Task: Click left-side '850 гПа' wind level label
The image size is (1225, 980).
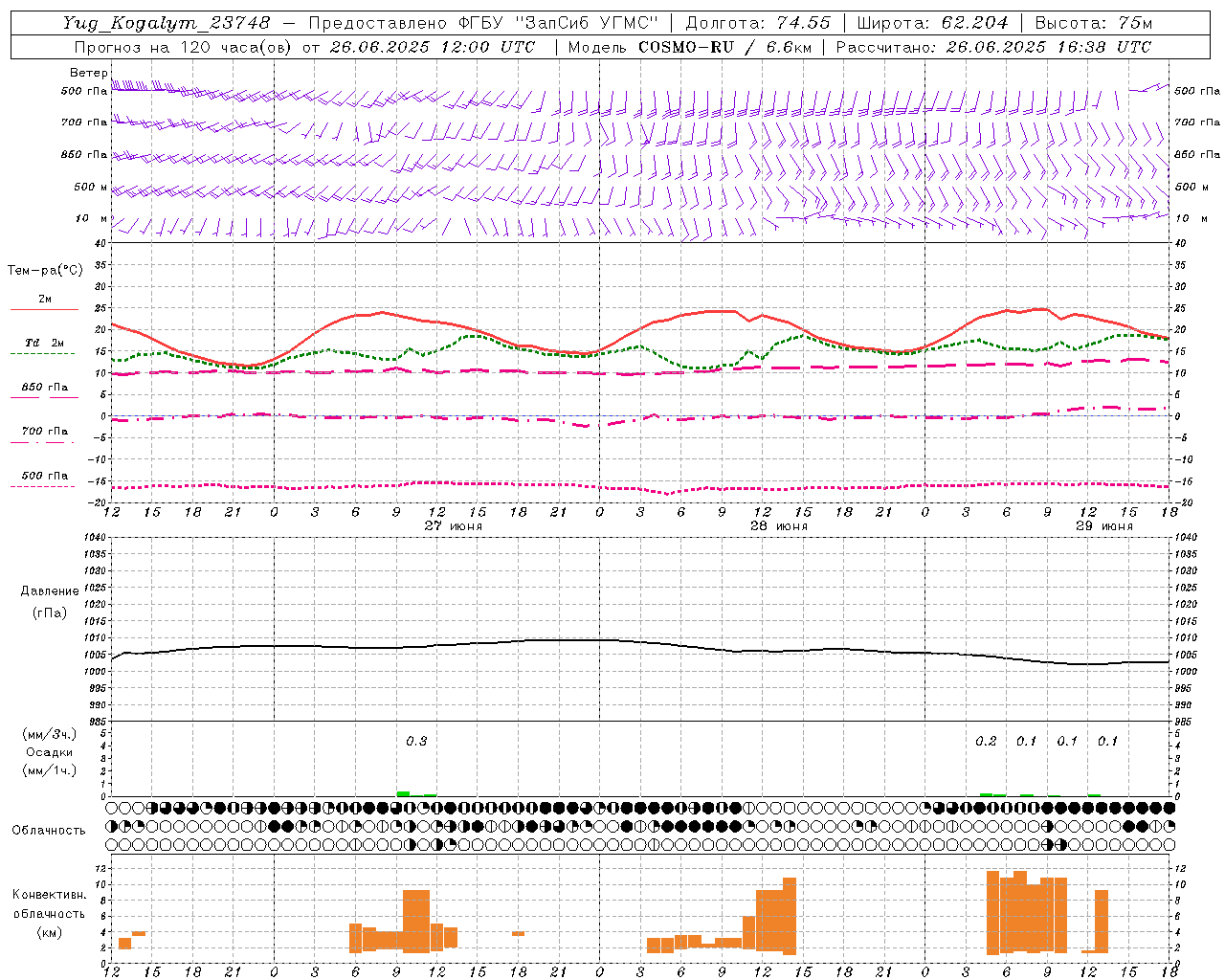Action: coord(84,154)
